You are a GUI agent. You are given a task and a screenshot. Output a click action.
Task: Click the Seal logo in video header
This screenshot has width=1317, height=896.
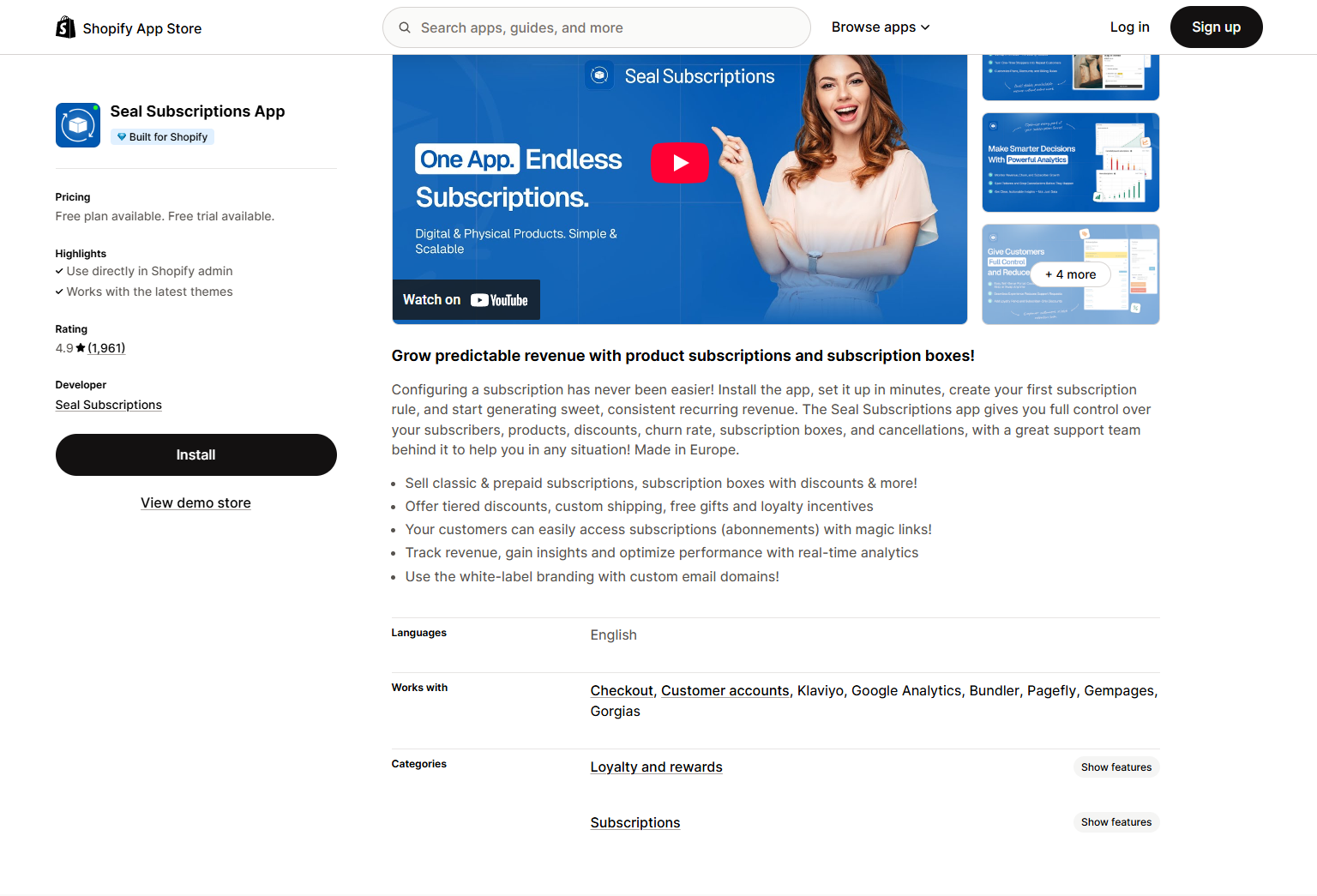click(599, 75)
